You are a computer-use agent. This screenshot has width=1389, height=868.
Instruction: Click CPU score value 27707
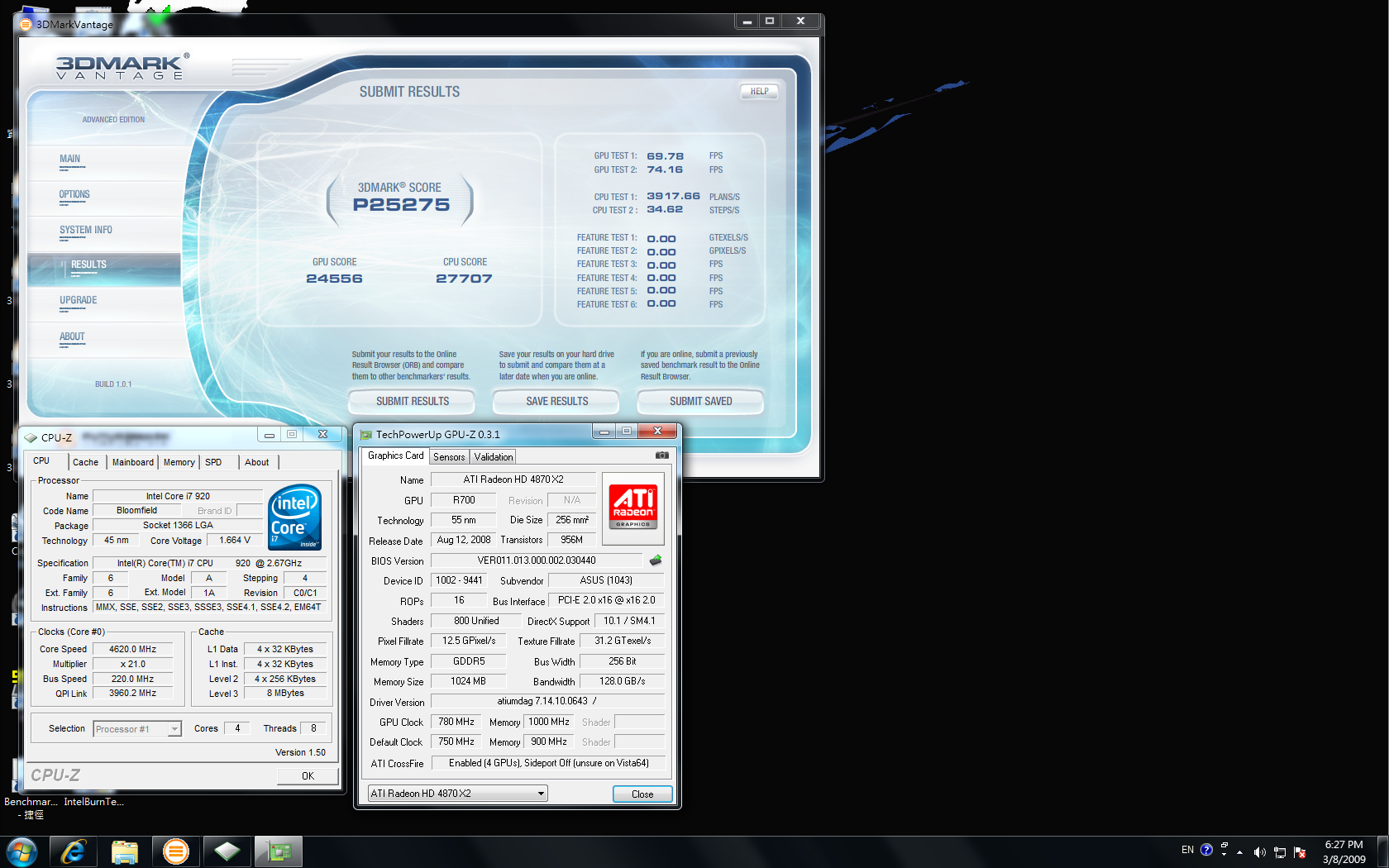click(x=464, y=279)
